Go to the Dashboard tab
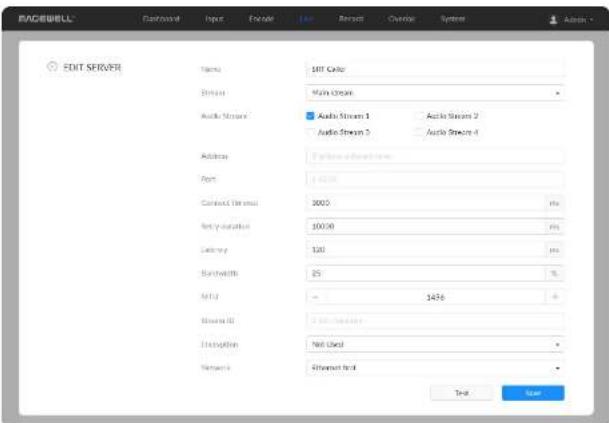609x423 pixels. (161, 19)
